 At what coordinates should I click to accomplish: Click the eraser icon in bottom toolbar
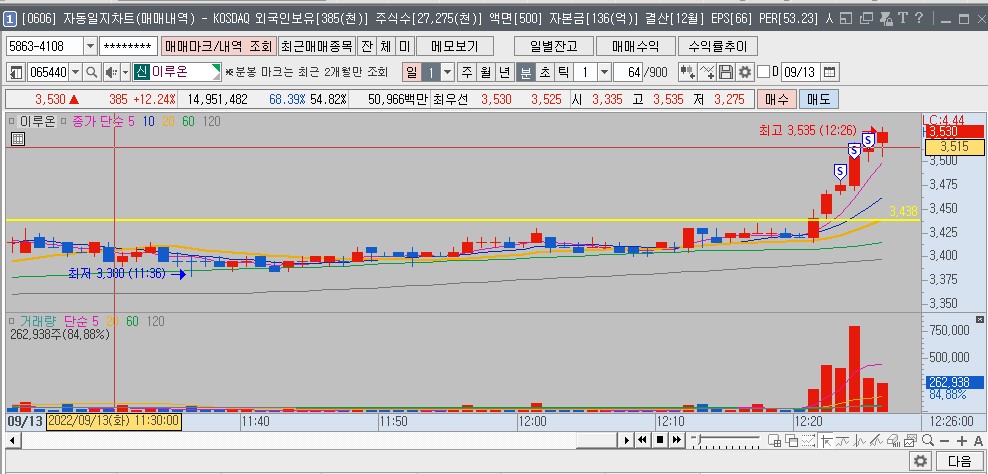click(894, 440)
